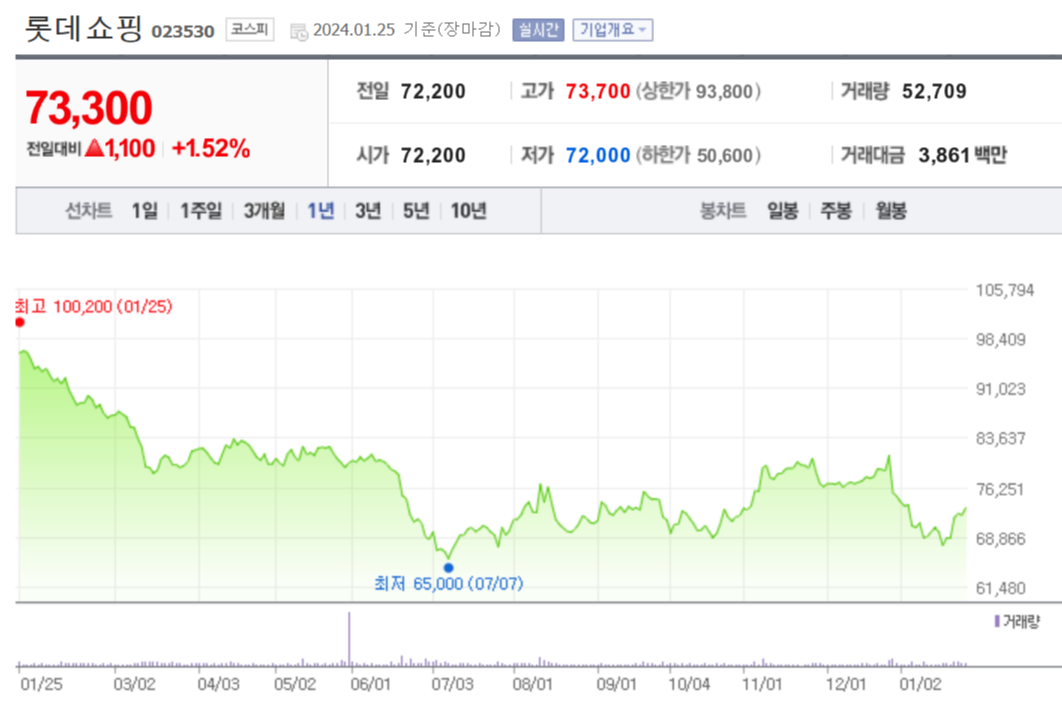Image resolution: width=1062 pixels, height=723 pixels.
Task: Open the 월봉 candlestick chart
Action: 891,211
